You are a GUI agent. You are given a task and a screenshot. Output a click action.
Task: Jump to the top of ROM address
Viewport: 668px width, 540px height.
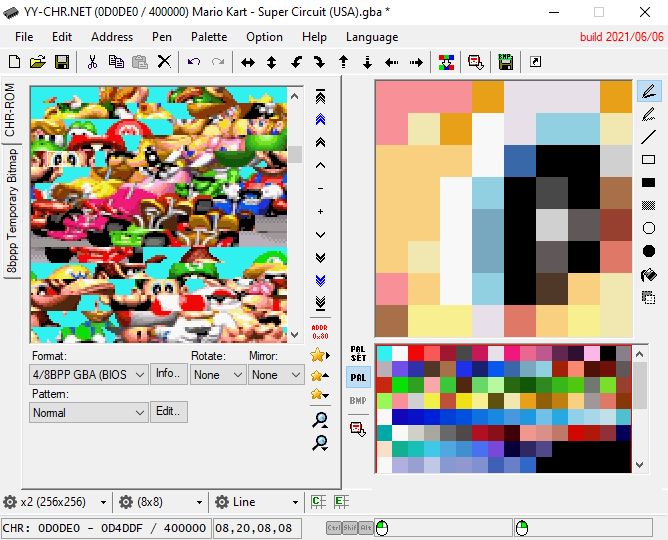point(320,97)
